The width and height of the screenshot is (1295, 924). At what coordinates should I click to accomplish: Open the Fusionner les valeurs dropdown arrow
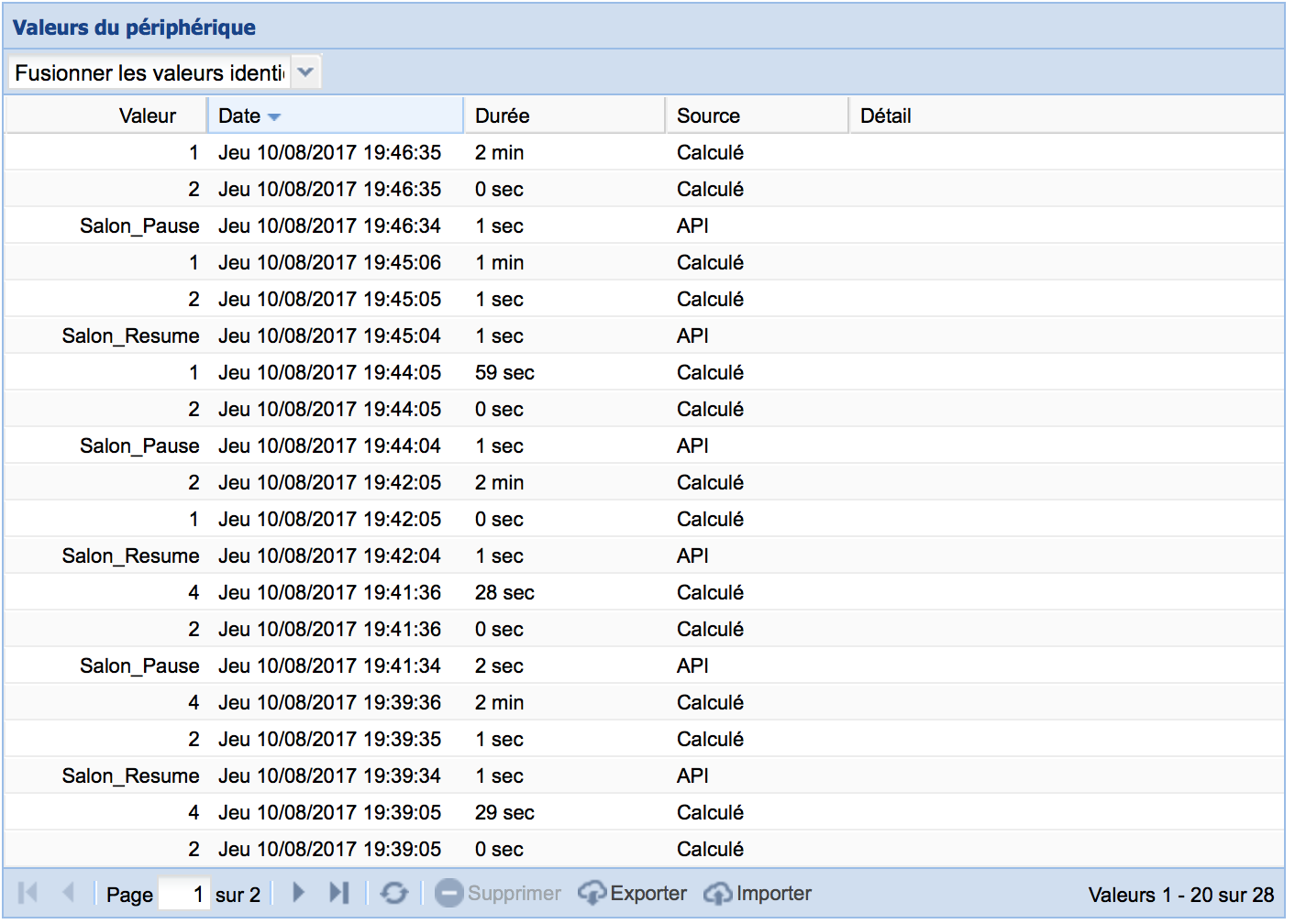[306, 72]
